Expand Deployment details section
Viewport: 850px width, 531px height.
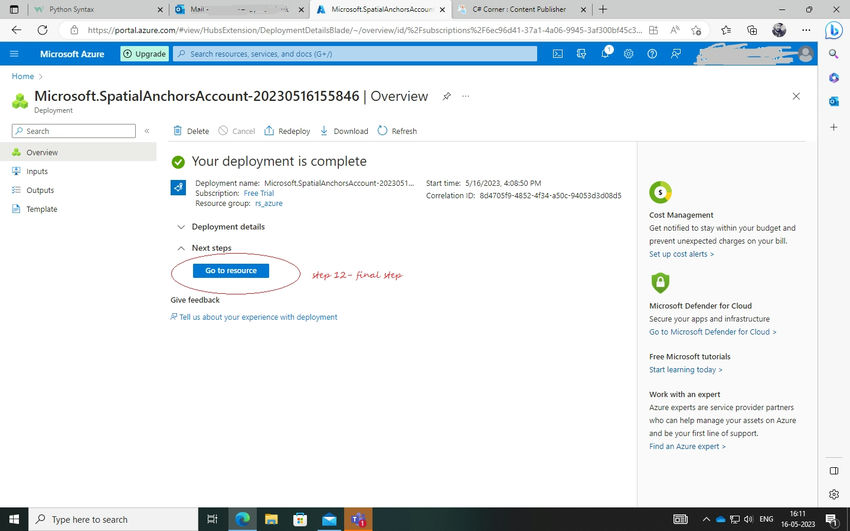click(221, 227)
